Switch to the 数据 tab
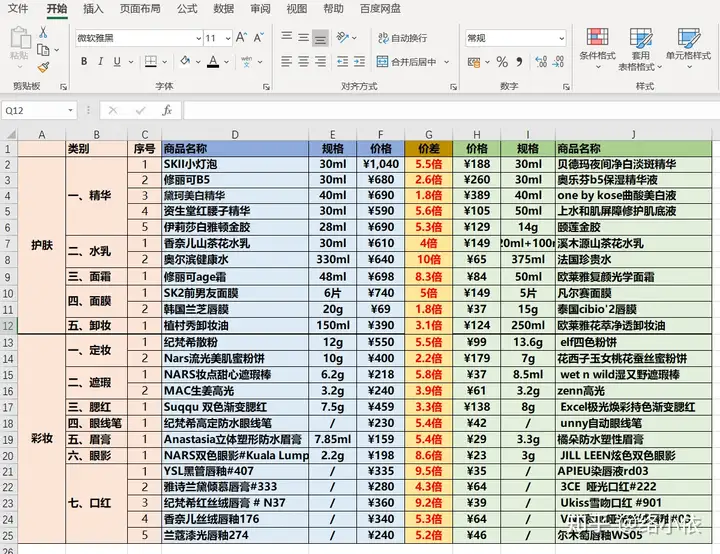This screenshot has width=720, height=554. (x=223, y=8)
